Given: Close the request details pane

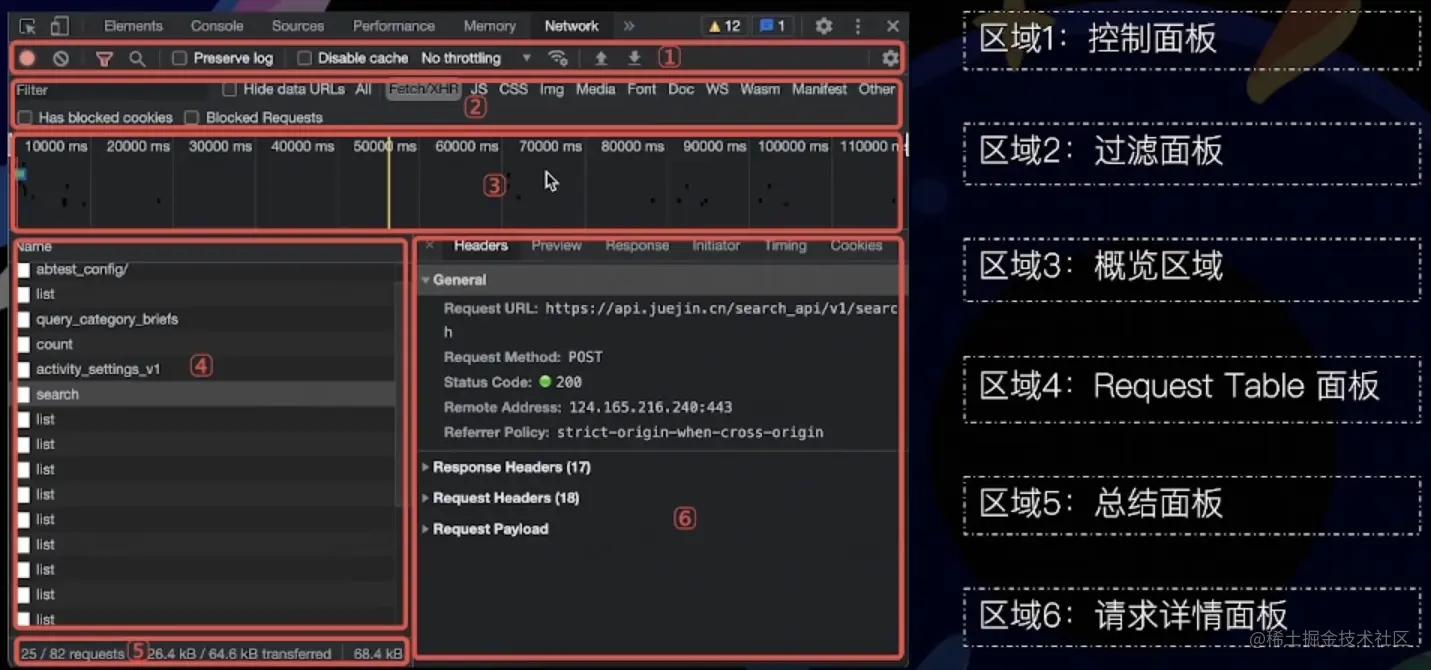Looking at the screenshot, I should 430,245.
